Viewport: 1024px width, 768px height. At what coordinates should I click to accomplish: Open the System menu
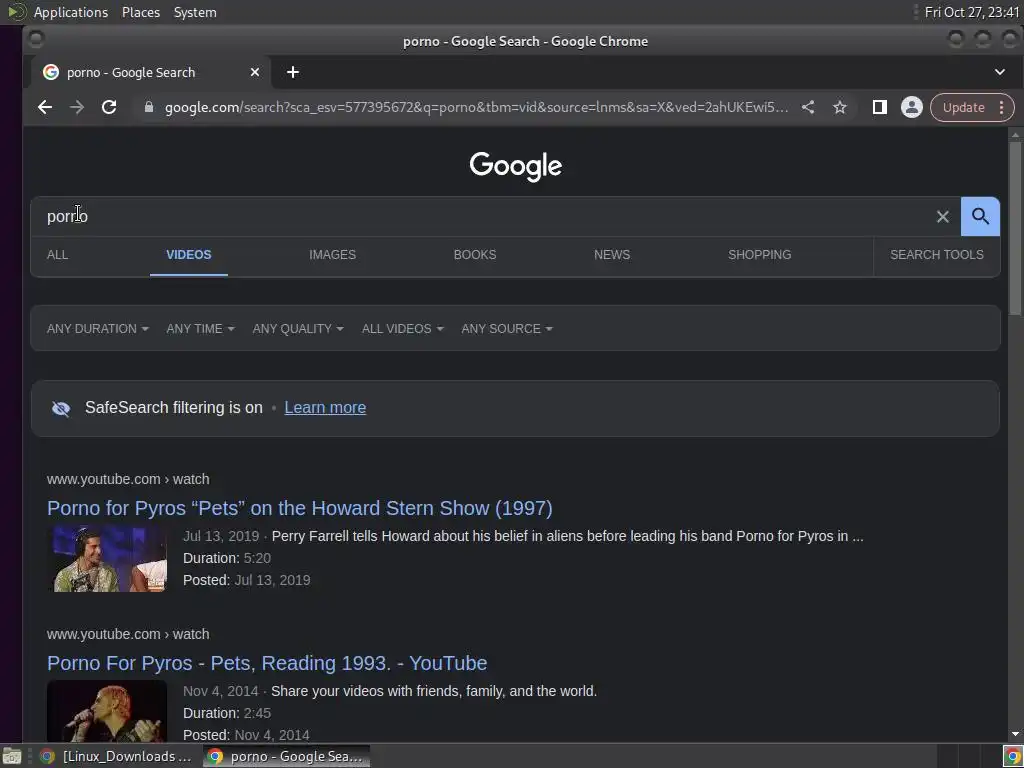195,12
